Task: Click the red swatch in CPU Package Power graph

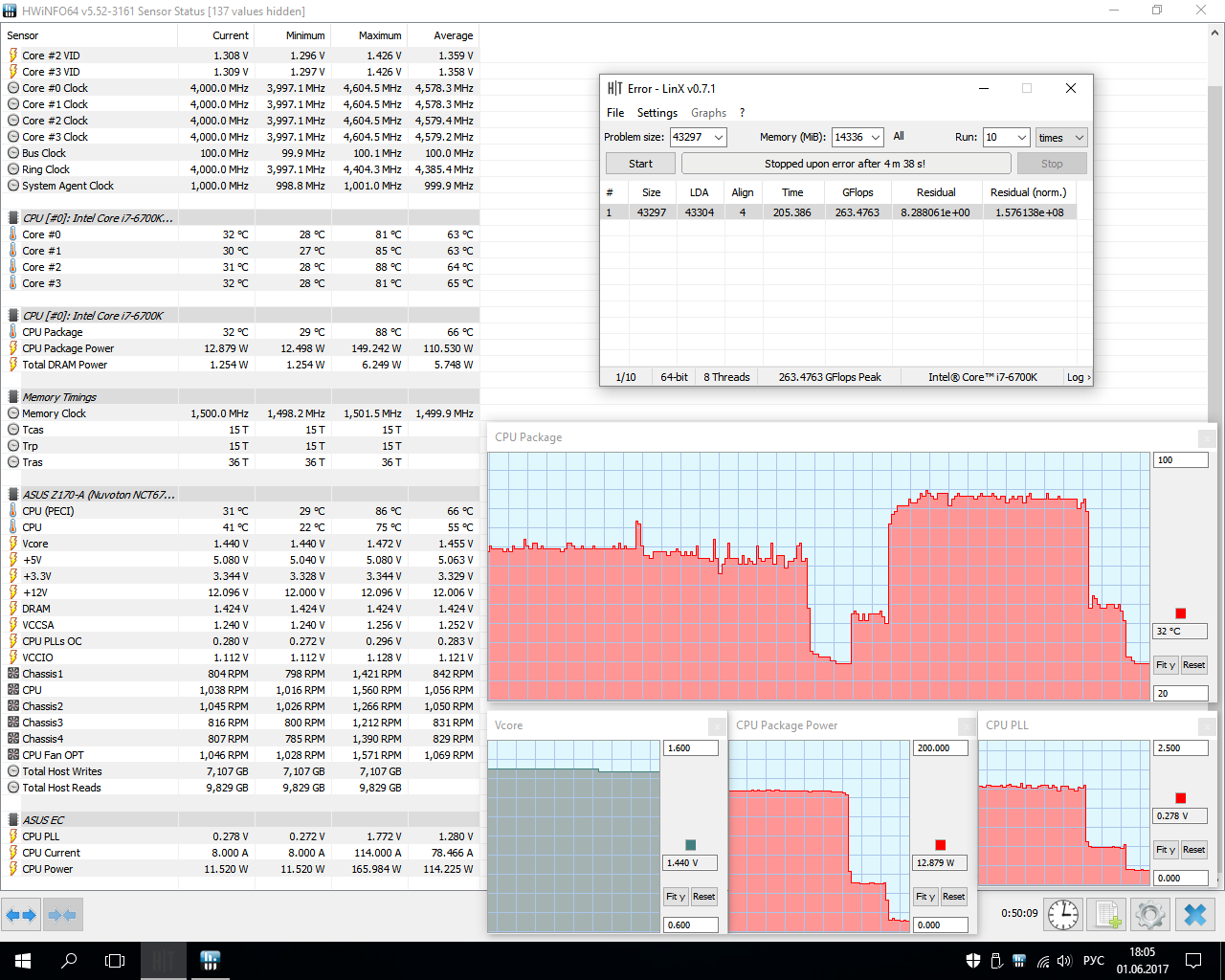Action: click(941, 845)
